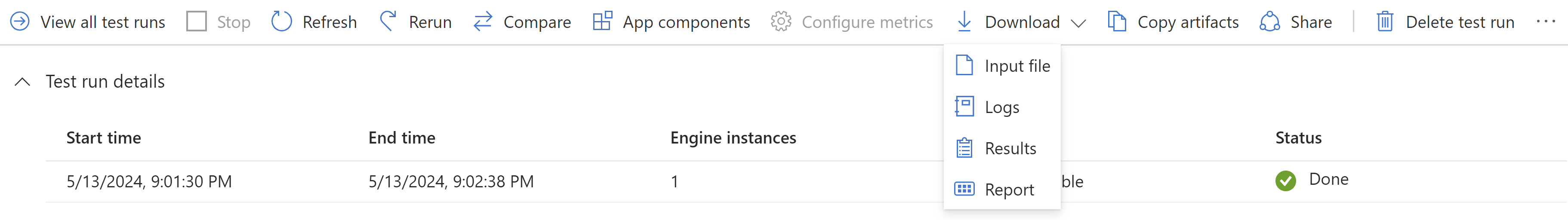Click the Delete test run trash icon
Screen dimensions: 1568x220
click(1385, 22)
